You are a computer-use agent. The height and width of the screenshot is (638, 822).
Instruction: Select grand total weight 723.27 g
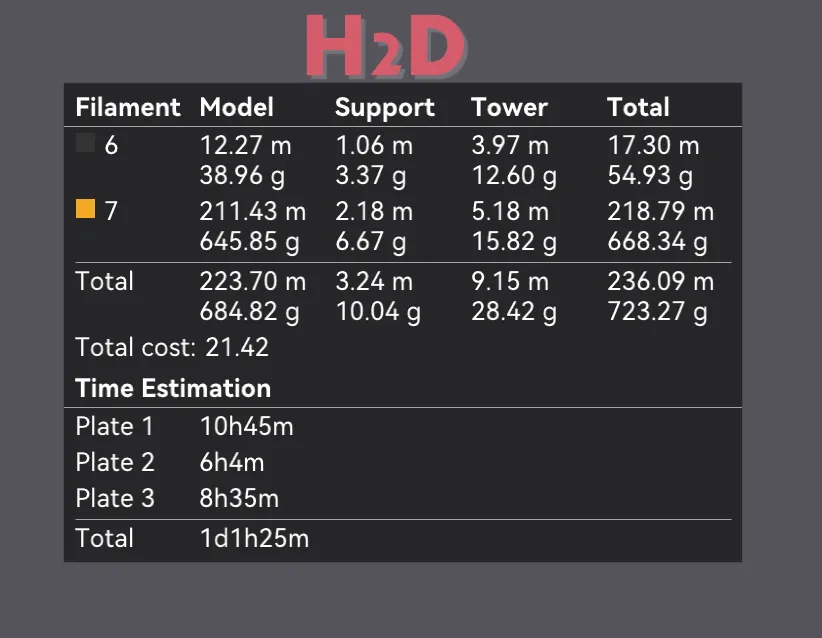pyautogui.click(x=657, y=312)
